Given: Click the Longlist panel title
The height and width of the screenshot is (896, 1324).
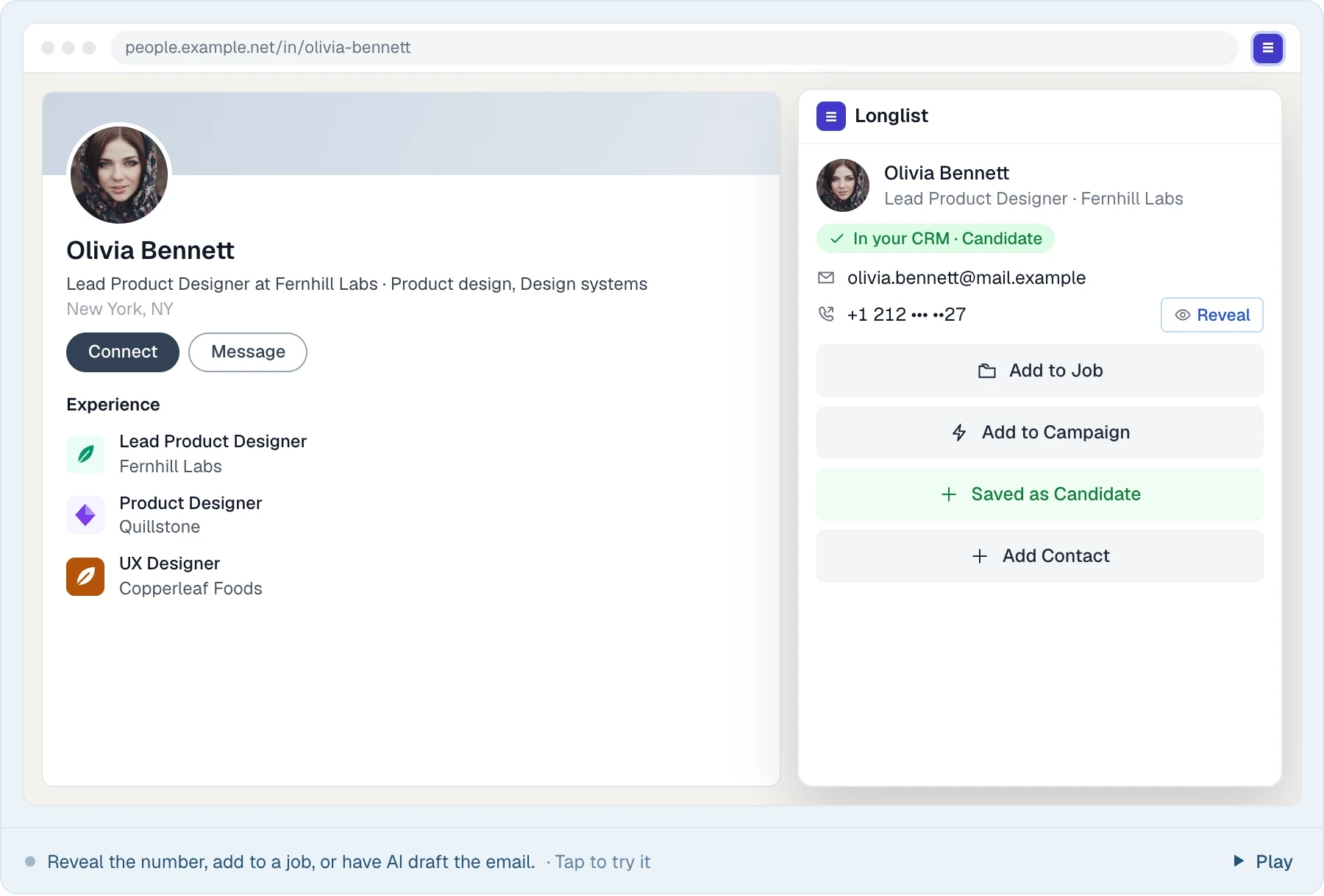Looking at the screenshot, I should [891, 115].
